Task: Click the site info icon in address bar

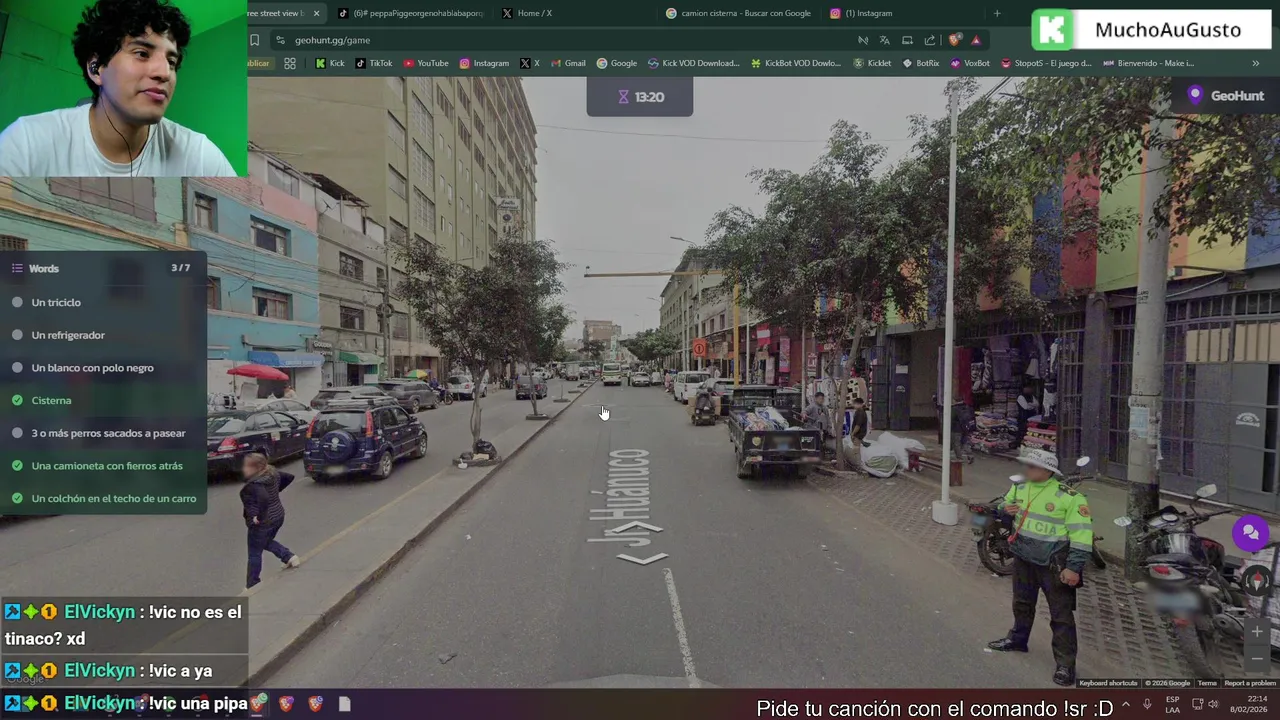Action: 280,40
